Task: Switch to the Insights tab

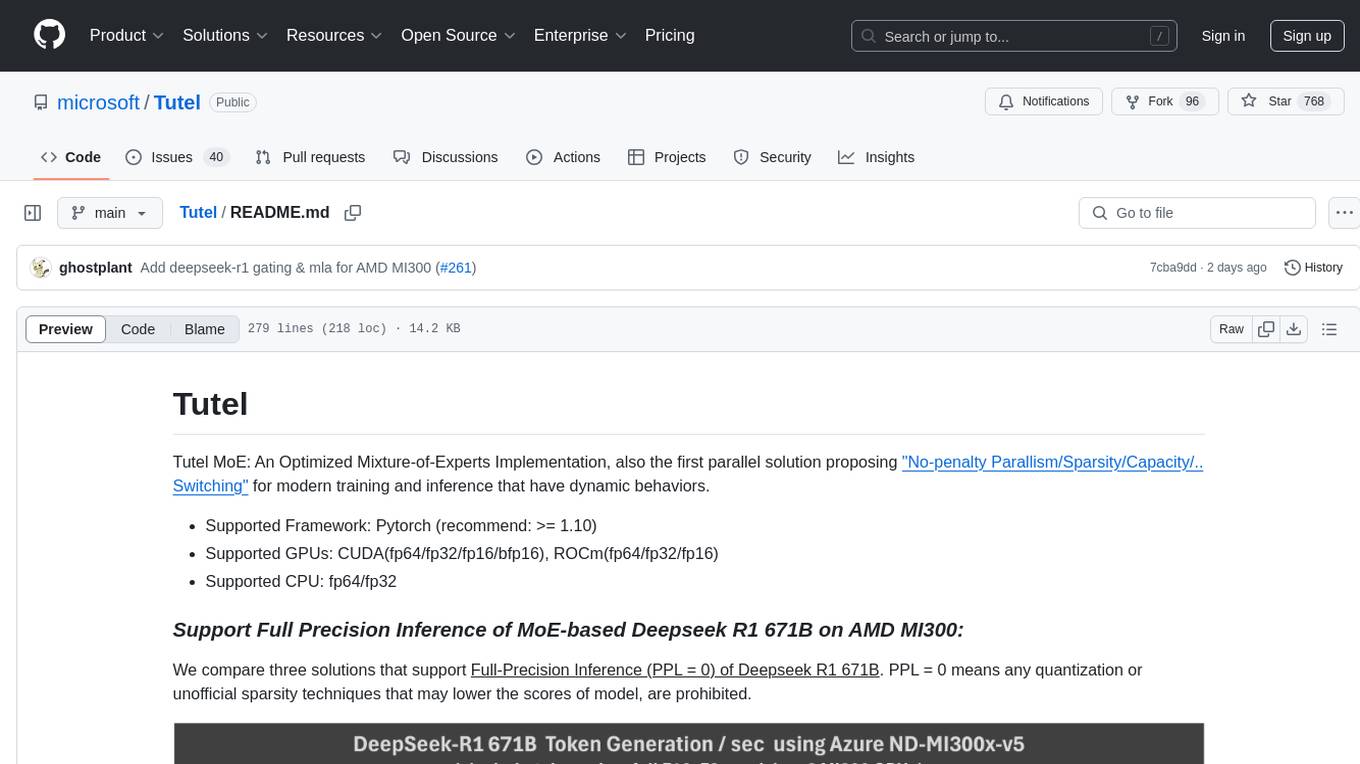Action: point(876,157)
